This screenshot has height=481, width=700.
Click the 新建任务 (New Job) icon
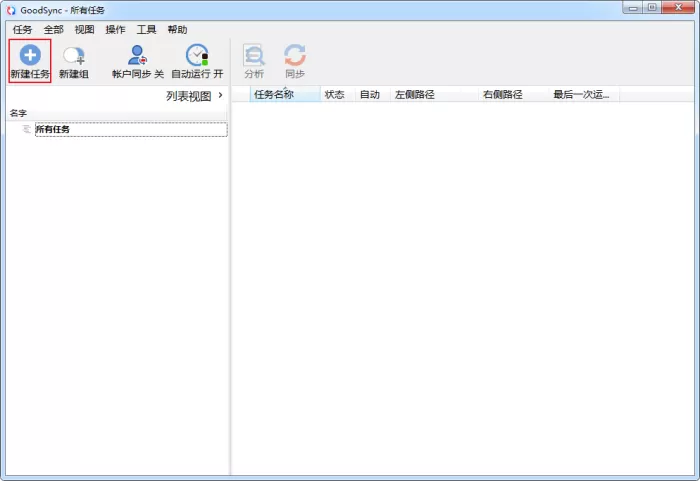[x=30, y=55]
